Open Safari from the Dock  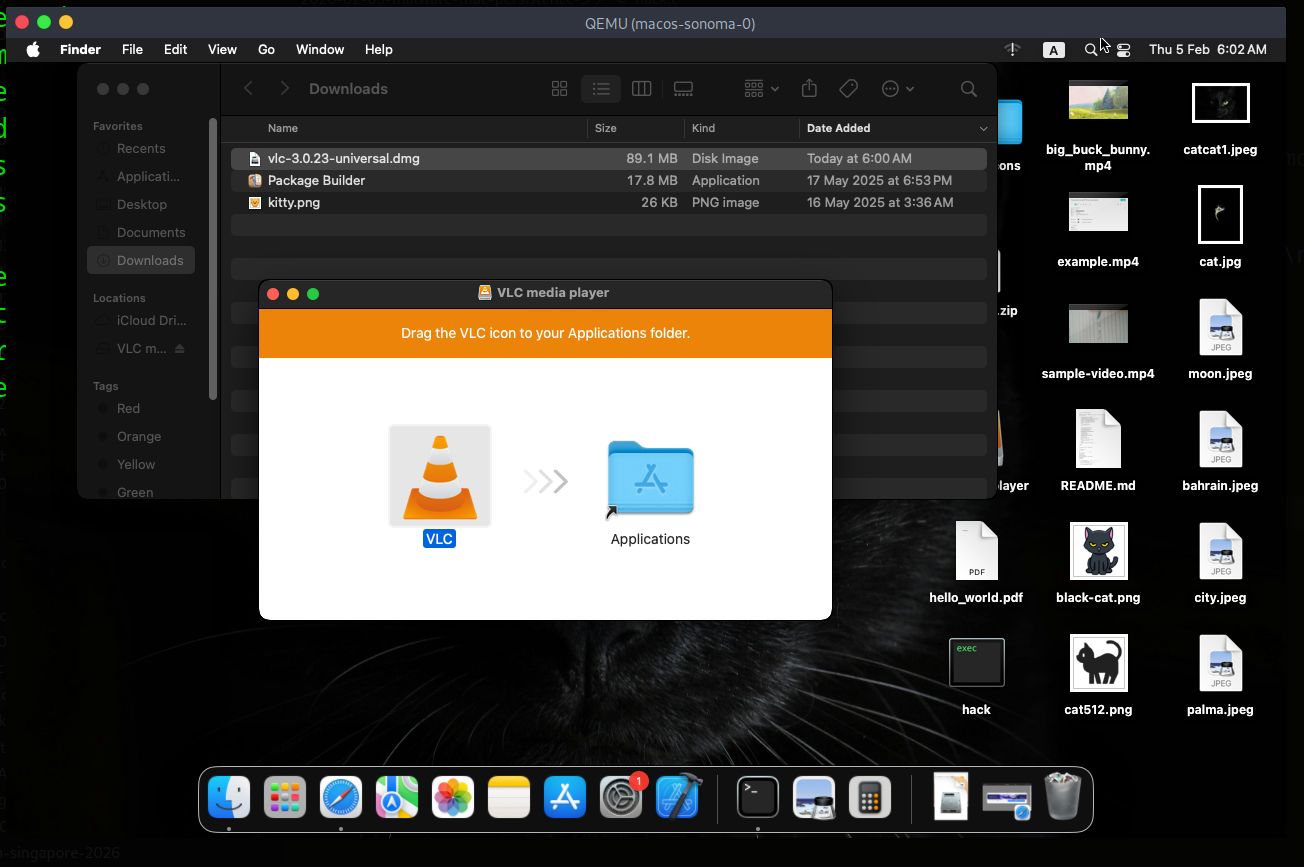[341, 798]
